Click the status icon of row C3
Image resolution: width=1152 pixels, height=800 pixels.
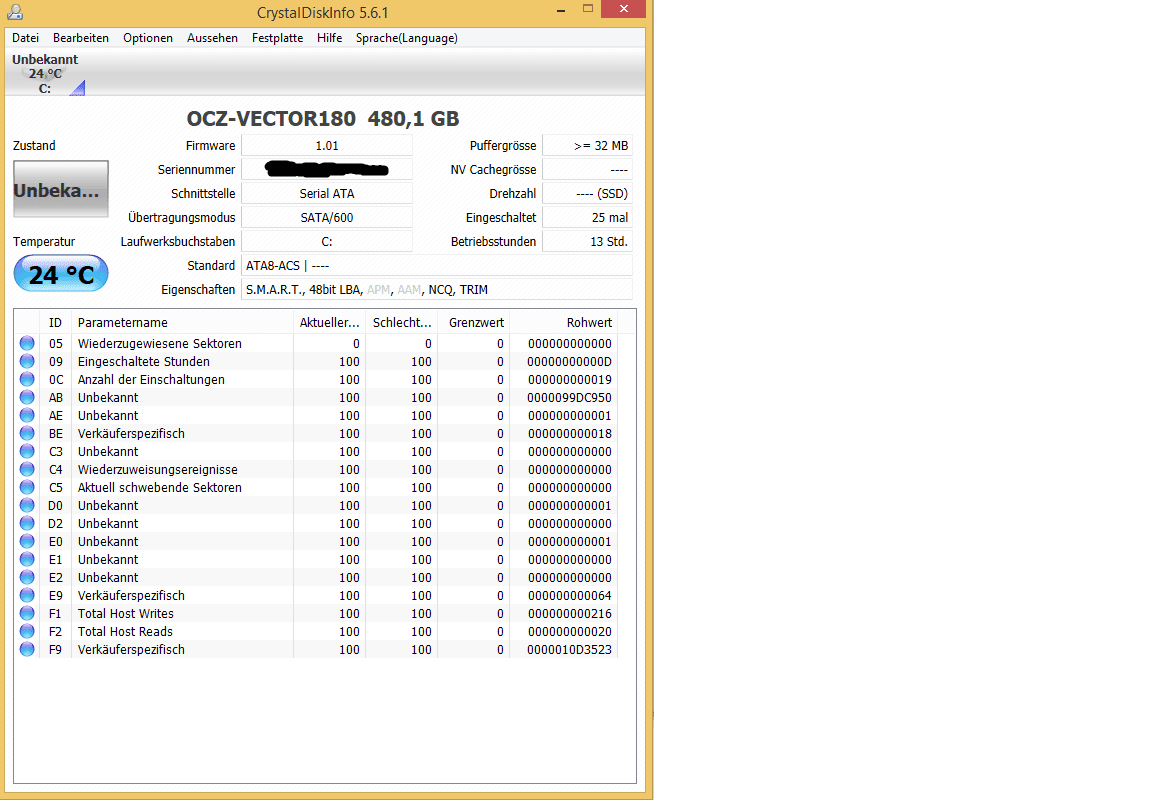[27, 451]
